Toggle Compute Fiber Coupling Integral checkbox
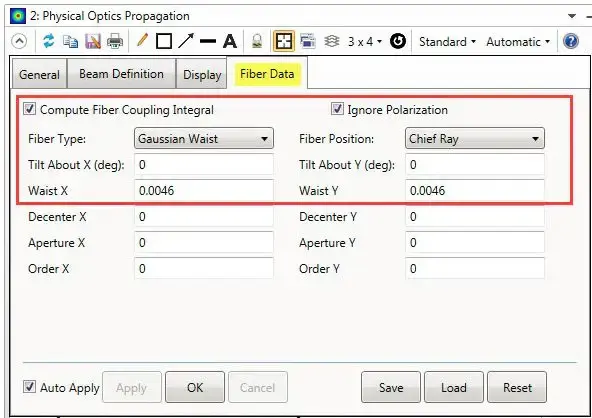592x418 pixels. [x=29, y=109]
